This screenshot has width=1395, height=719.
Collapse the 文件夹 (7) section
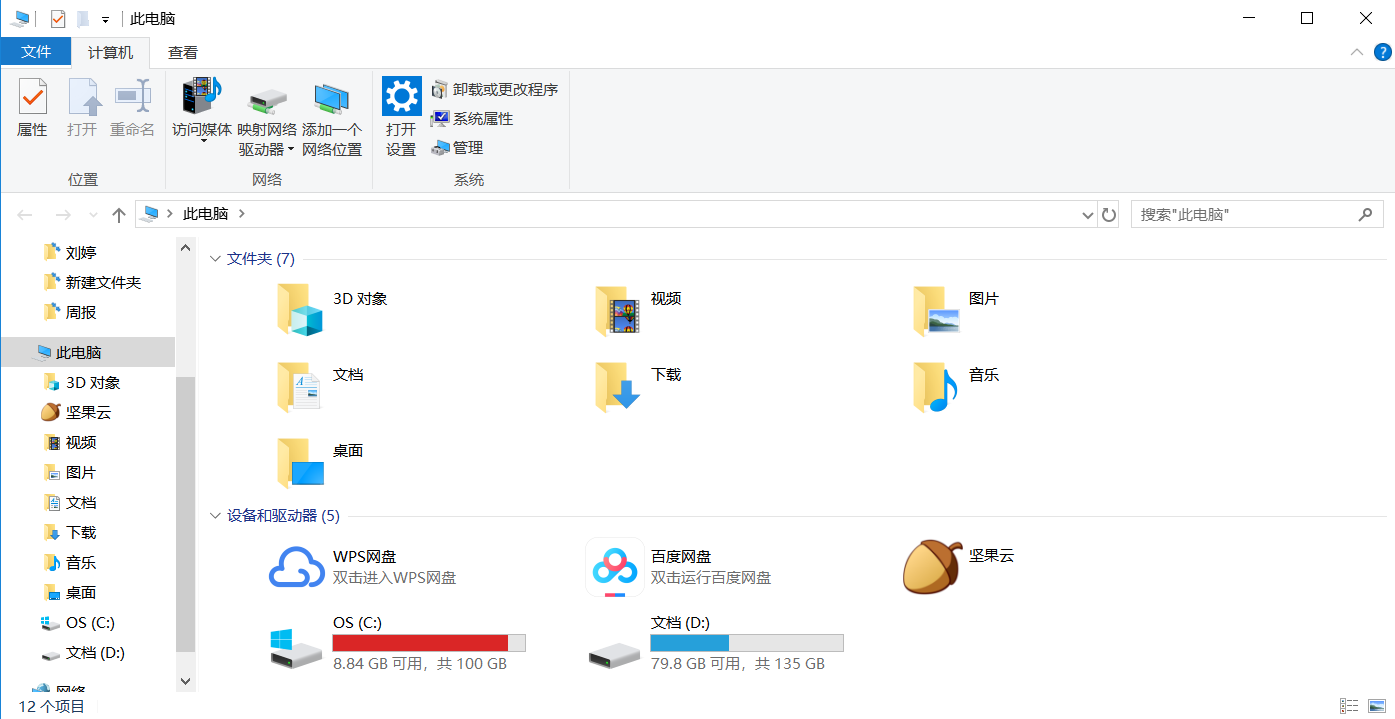click(216, 258)
